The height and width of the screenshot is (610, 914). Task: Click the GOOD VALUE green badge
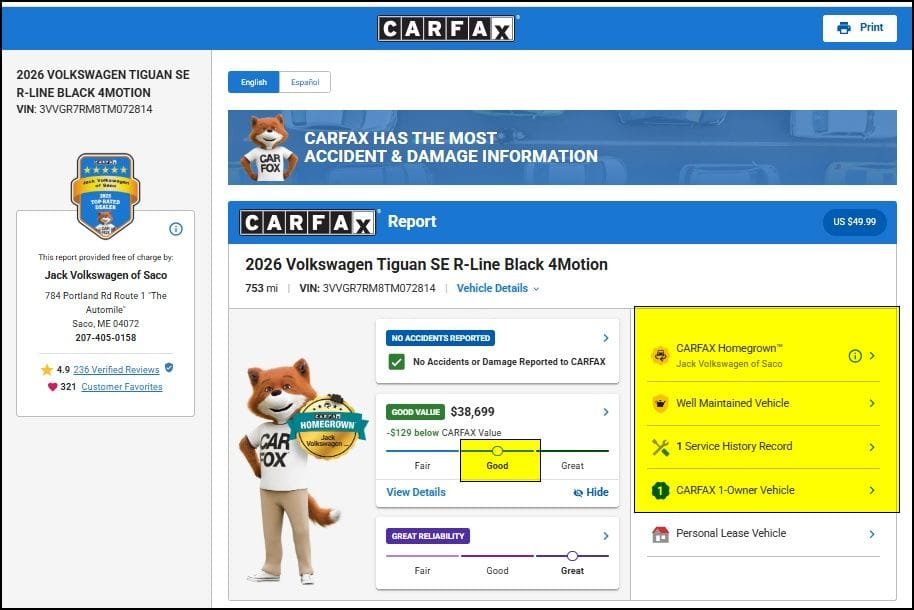pyautogui.click(x=415, y=412)
